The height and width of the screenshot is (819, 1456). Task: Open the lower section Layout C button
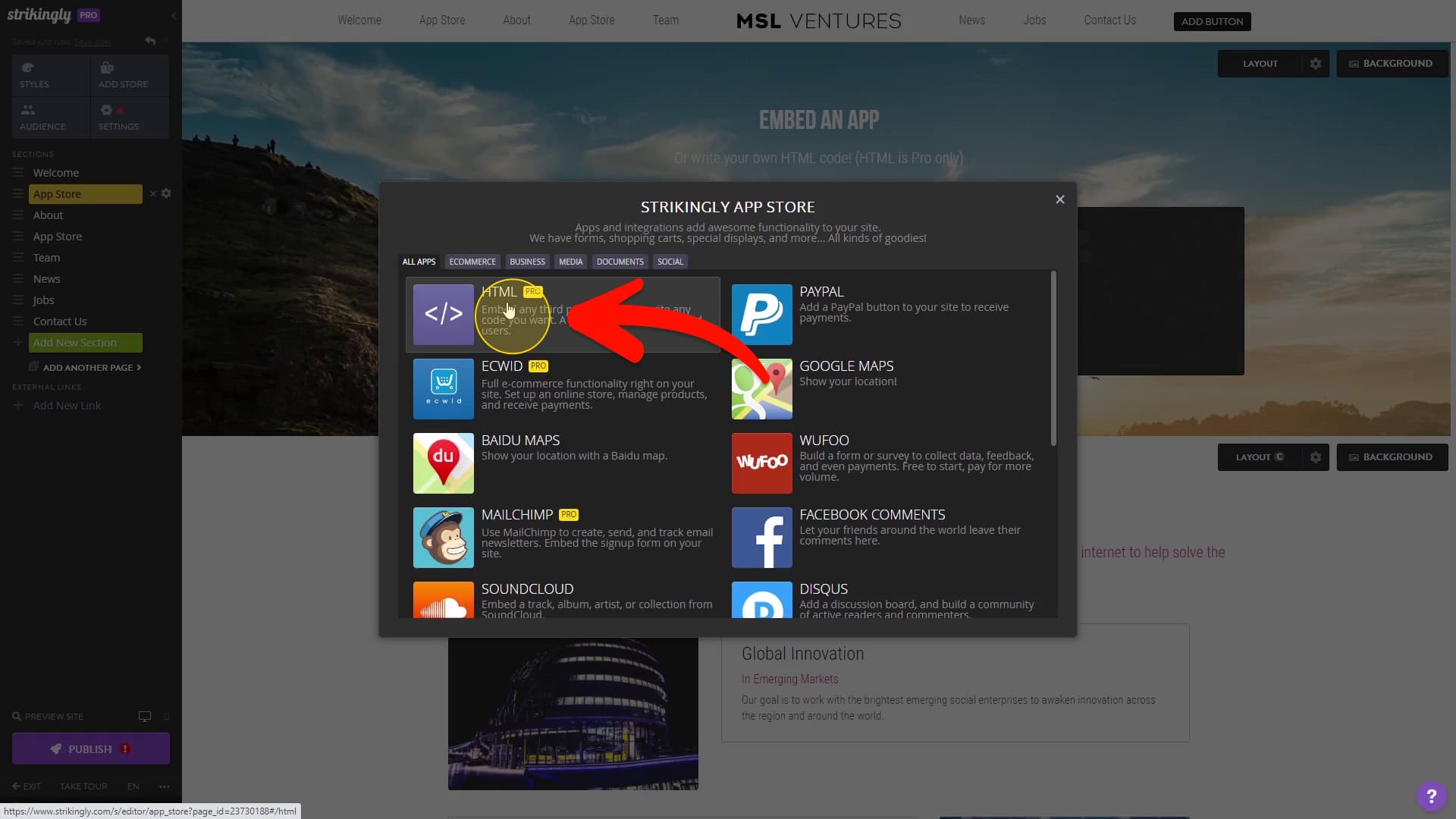click(x=1260, y=457)
